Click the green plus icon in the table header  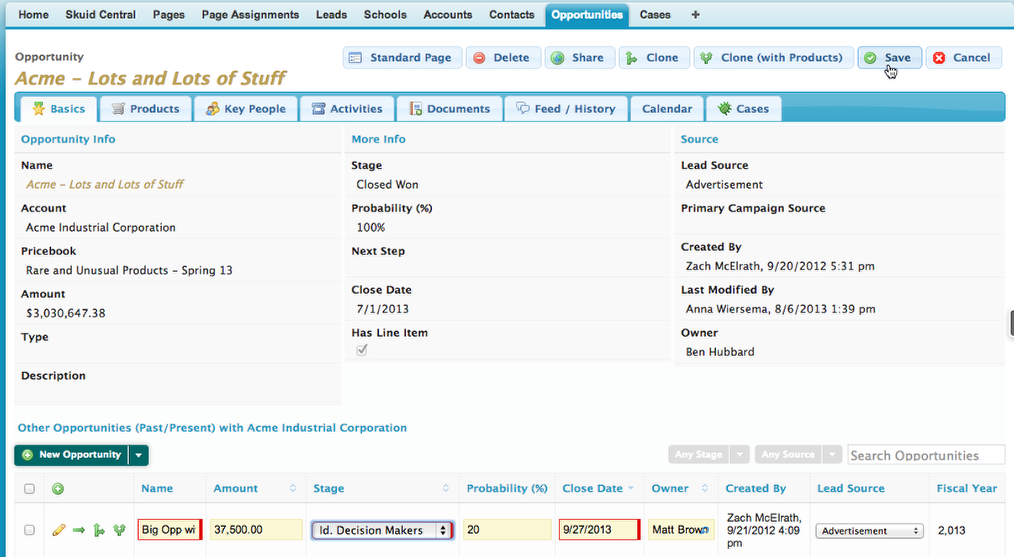pyautogui.click(x=58, y=489)
